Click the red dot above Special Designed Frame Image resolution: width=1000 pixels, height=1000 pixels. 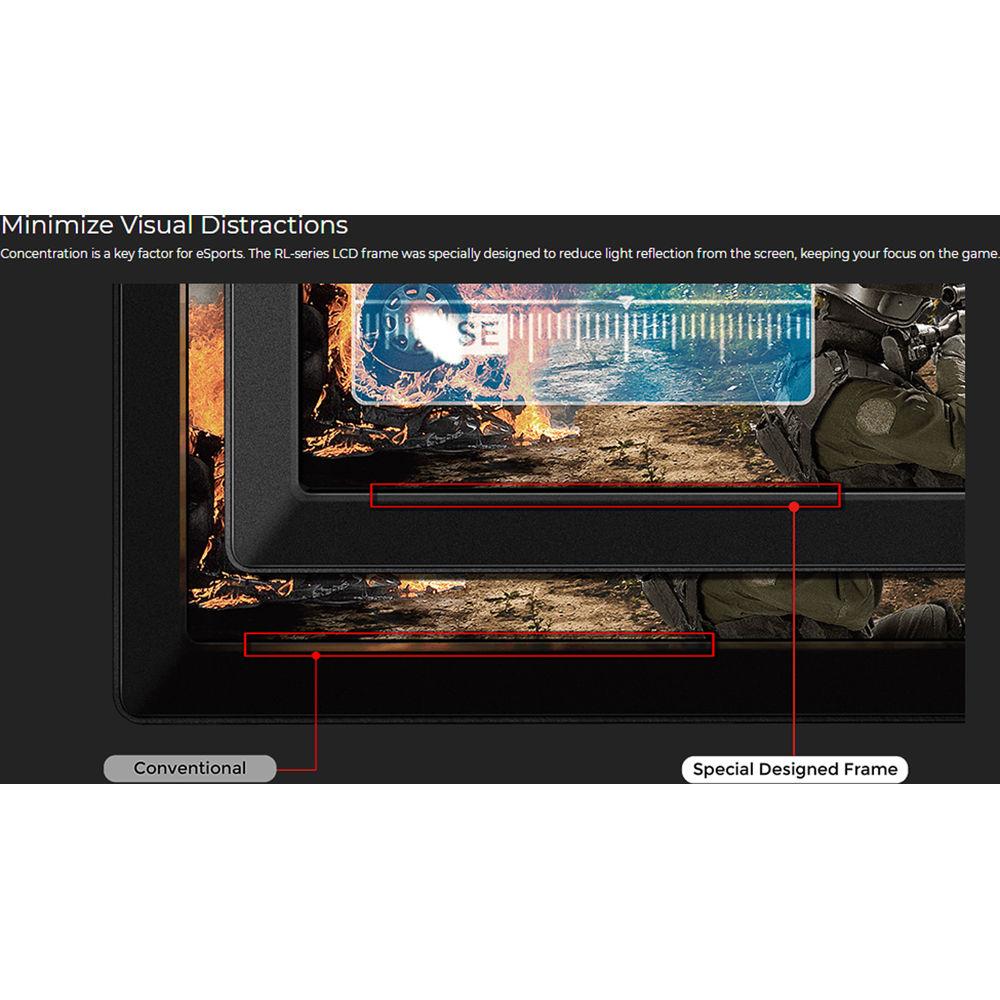point(794,507)
